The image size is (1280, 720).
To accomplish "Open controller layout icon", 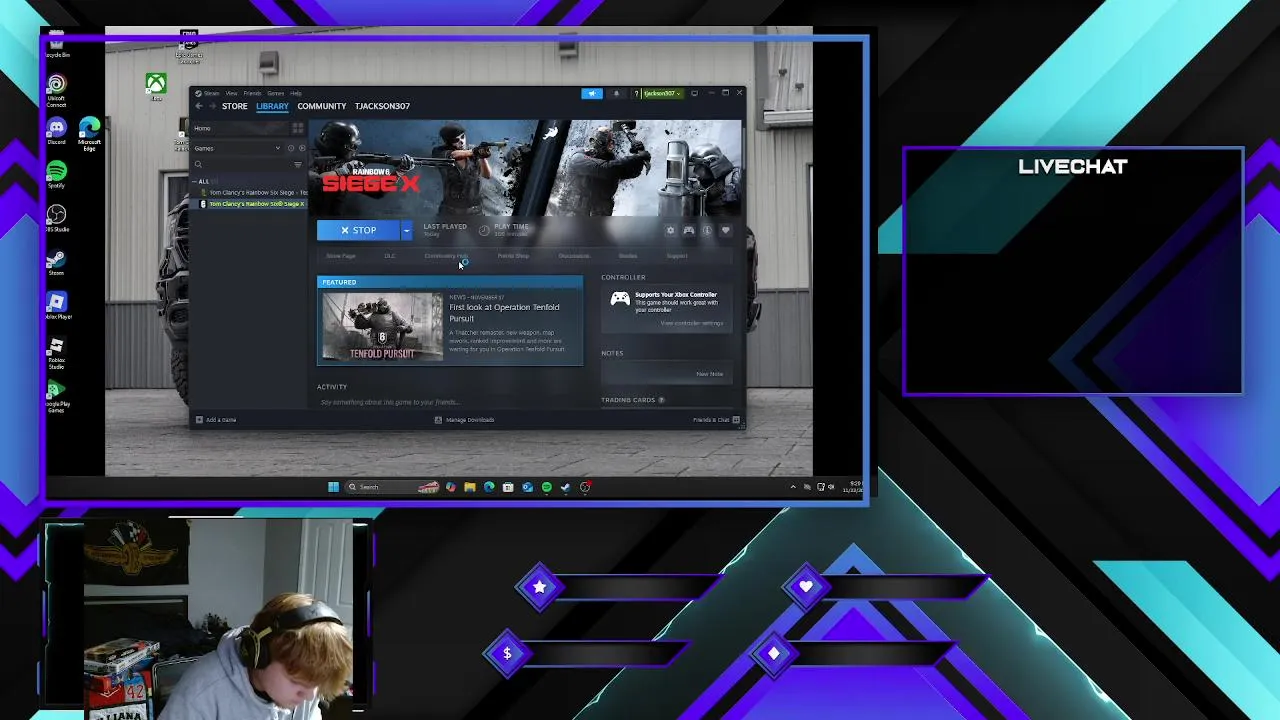I will [689, 231].
